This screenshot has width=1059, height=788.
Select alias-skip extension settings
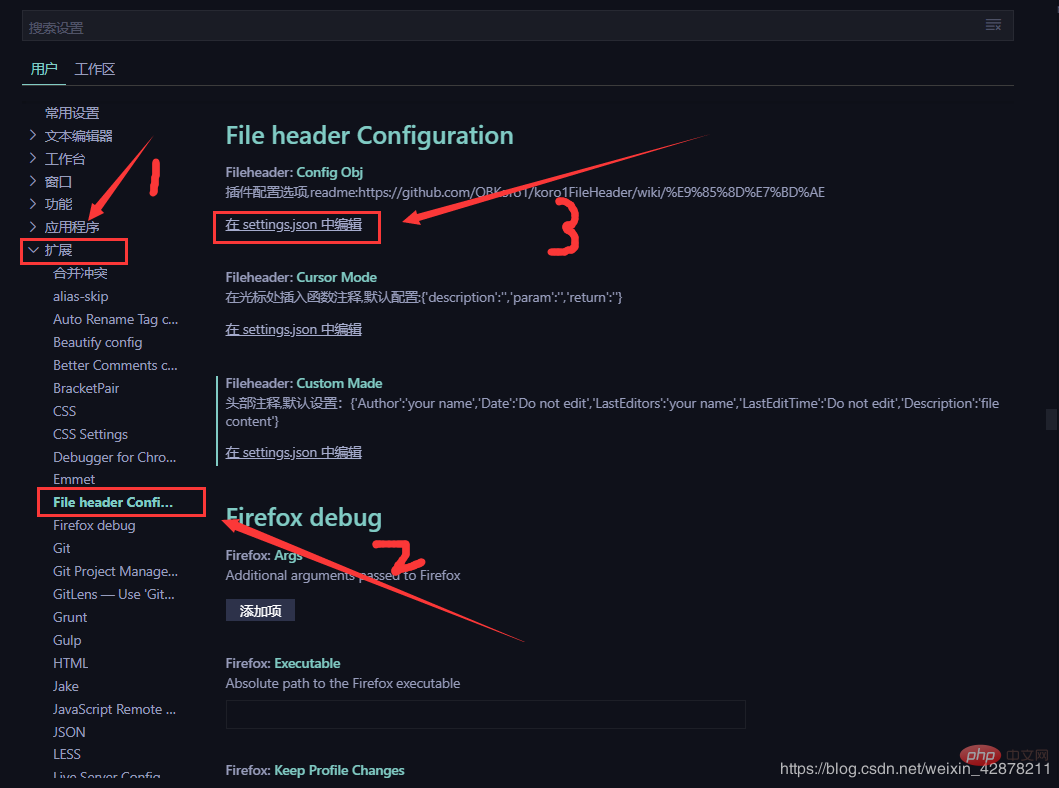(x=80, y=296)
